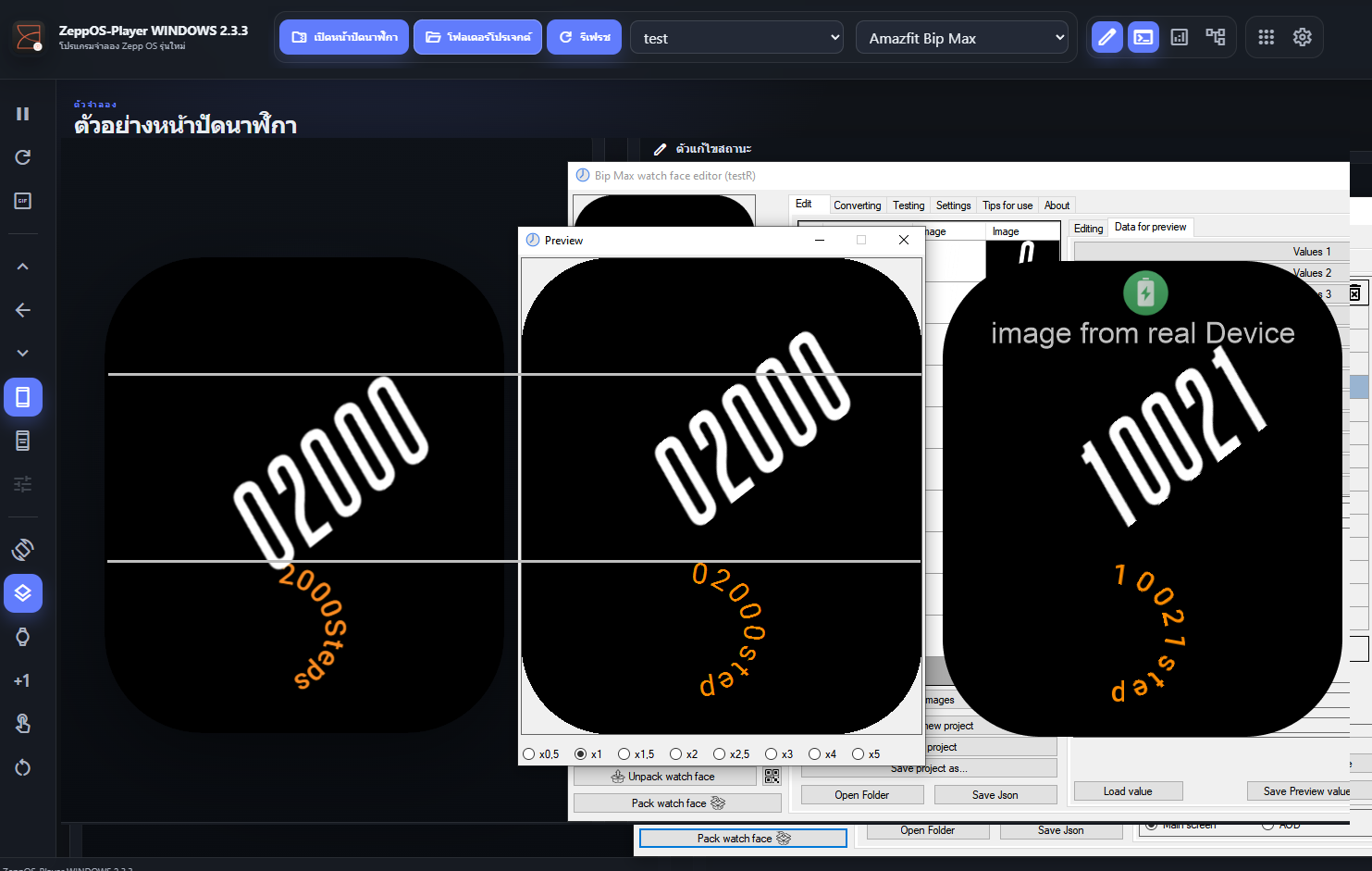Select the x5 zoom radio button
The image size is (1372, 871).
pyautogui.click(x=859, y=754)
